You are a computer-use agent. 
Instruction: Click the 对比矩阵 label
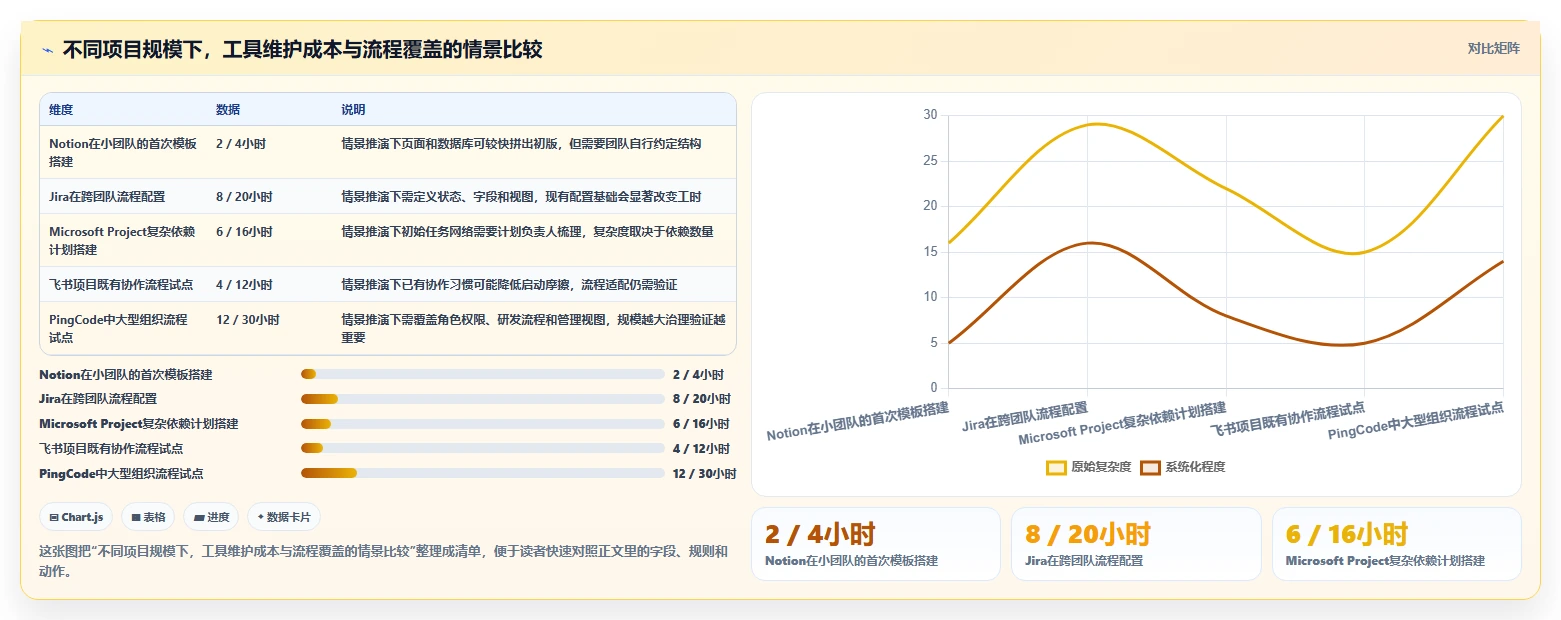tap(1493, 49)
